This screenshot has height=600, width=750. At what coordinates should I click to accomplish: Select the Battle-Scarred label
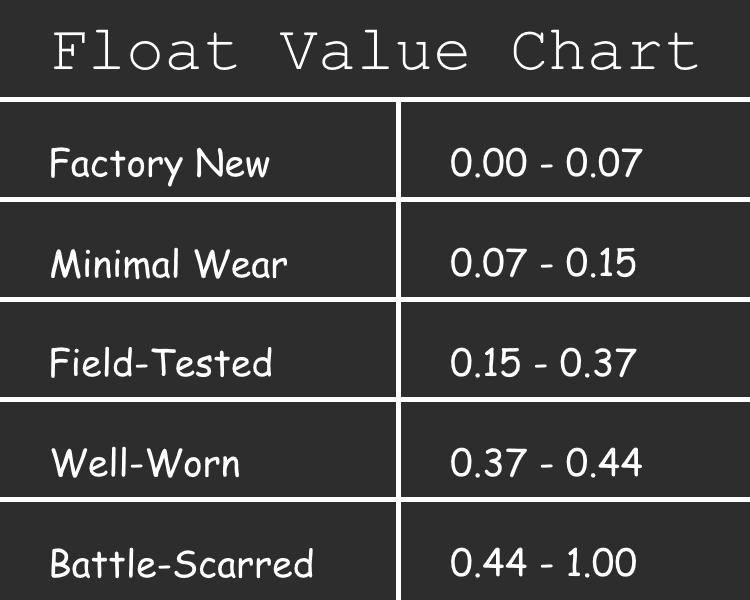182,564
